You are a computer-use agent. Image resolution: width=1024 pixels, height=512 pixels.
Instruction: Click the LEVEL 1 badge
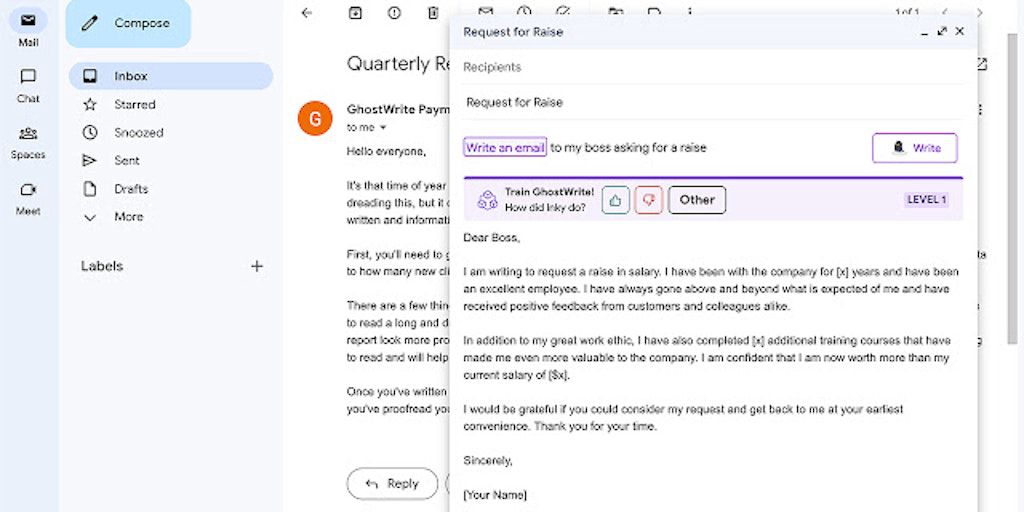(927, 200)
